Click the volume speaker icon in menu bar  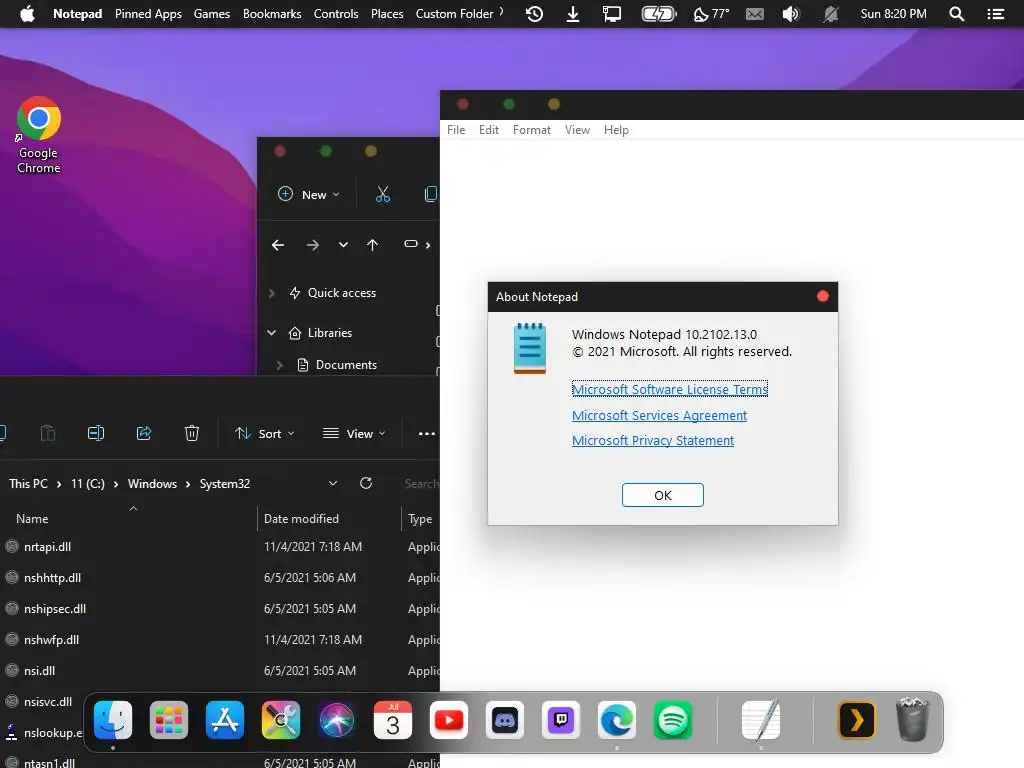(791, 14)
